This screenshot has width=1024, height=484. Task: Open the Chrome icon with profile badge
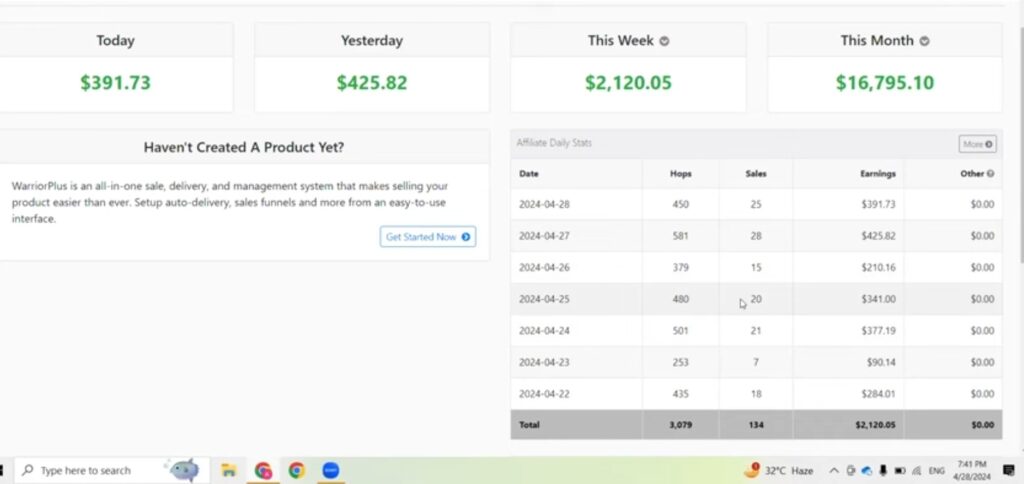pyautogui.click(x=263, y=470)
